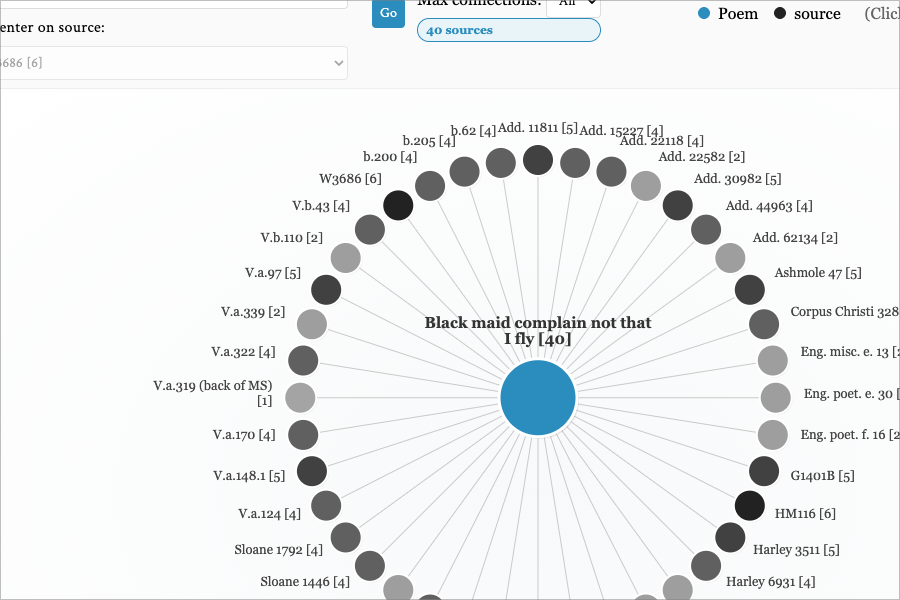Click the HM116 source node
Screen dimensions: 900x600
click(x=749, y=505)
